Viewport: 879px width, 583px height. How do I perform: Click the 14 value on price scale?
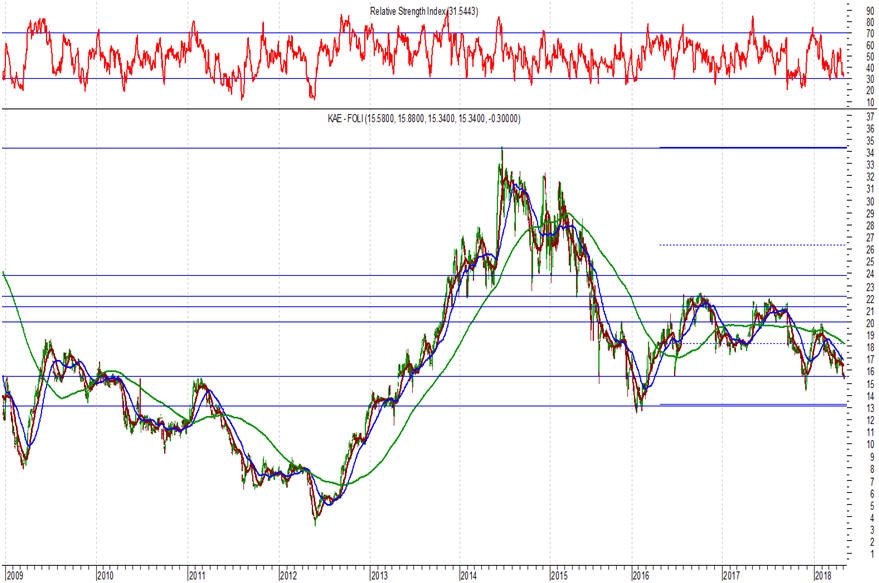(x=870, y=396)
